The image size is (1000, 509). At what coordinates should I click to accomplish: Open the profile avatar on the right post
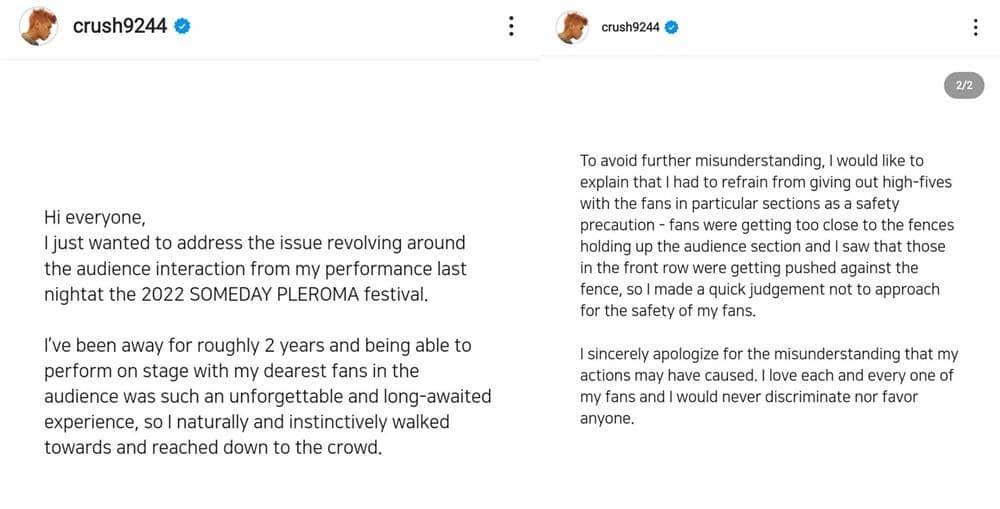pos(572,27)
